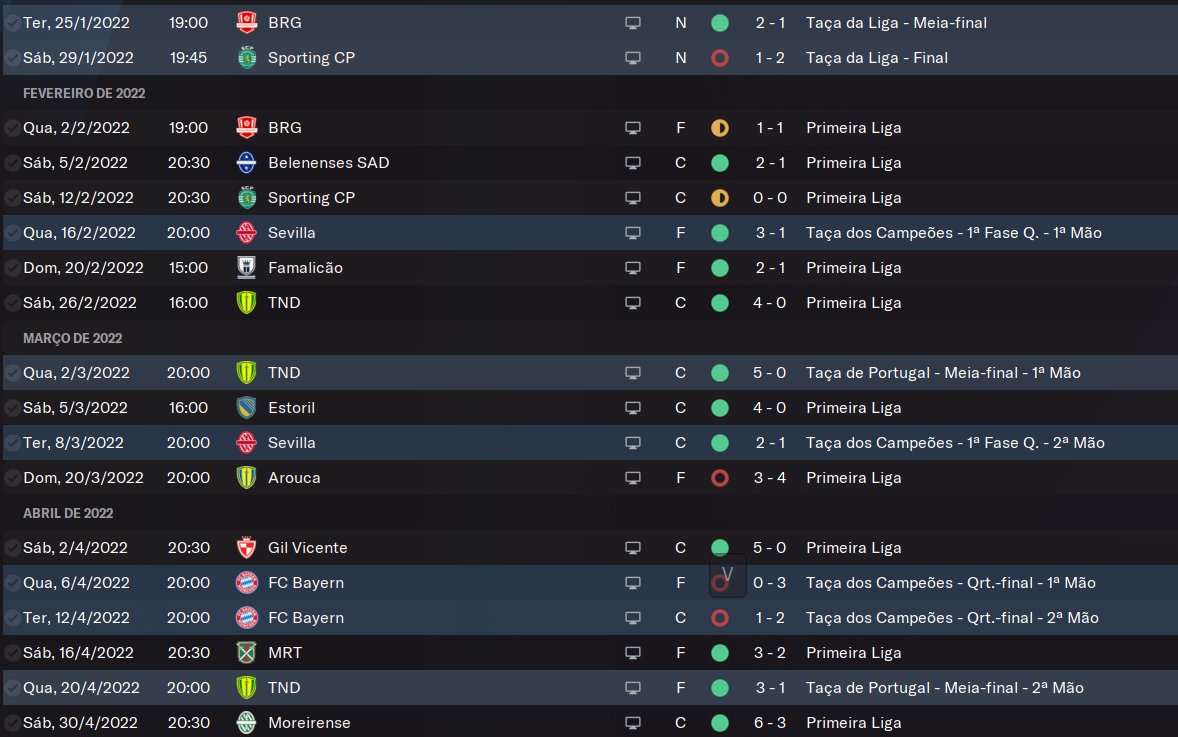The height and width of the screenshot is (737, 1178).
Task: Open the 6 - 3 result against Moreirense
Action: [x=770, y=723]
